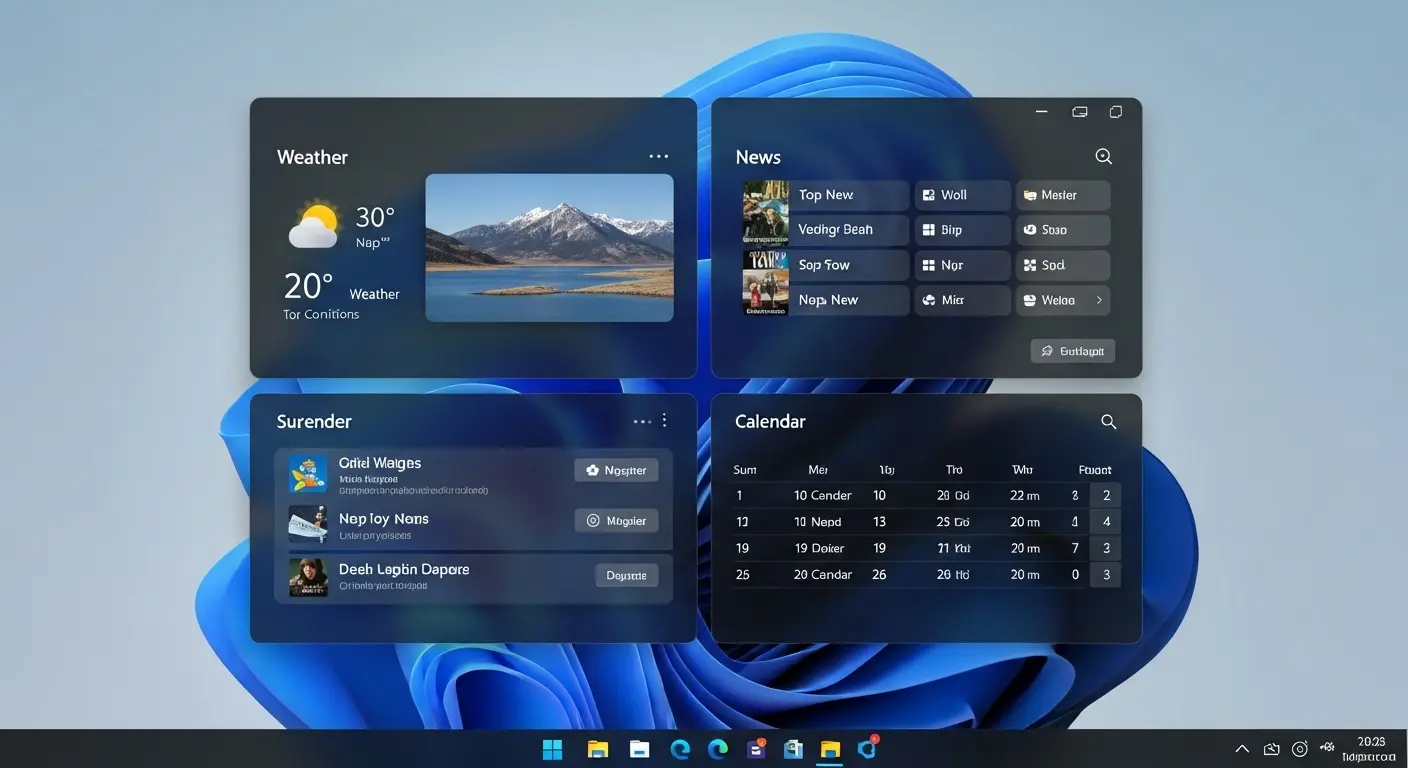The image size is (1408, 768).
Task: Select the "Nor" tile in News
Action: pyautogui.click(x=963, y=265)
